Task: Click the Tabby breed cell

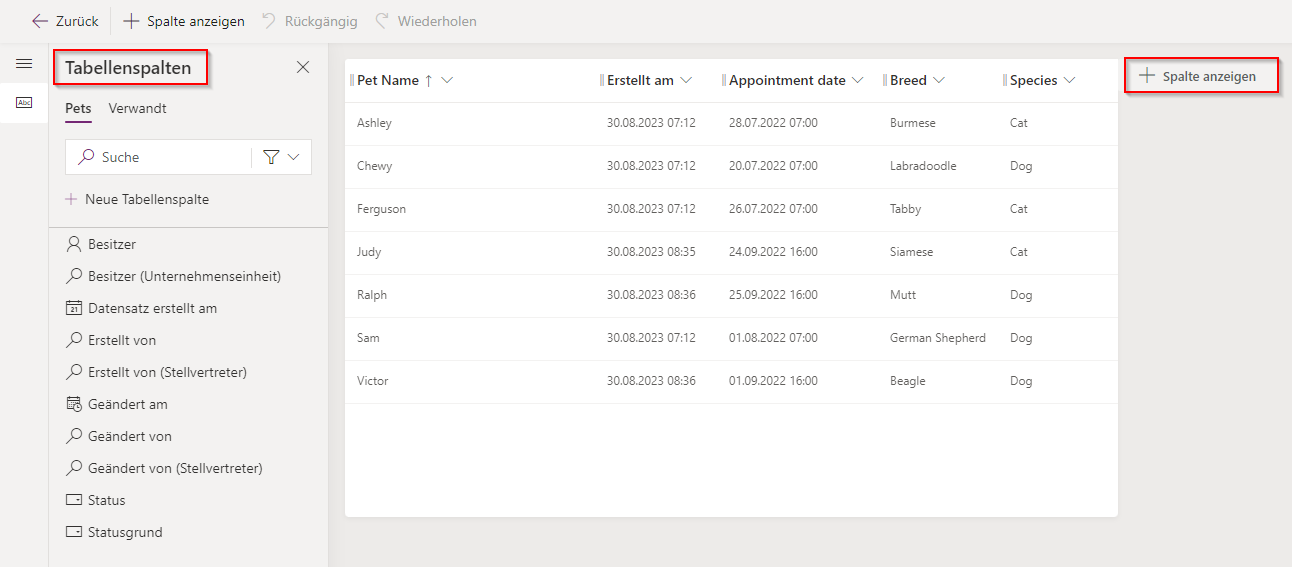Action: [x=905, y=209]
